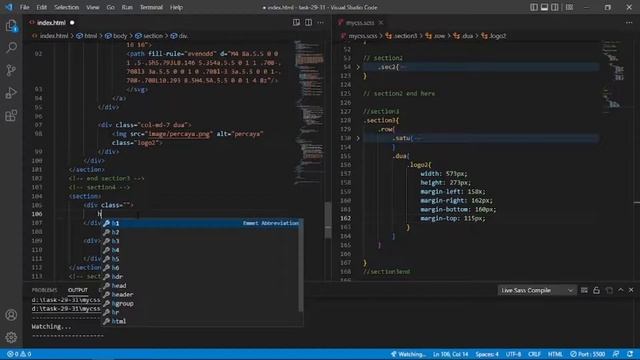640x360 pixels.
Task: Switch to mycss.scss editor tab
Action: click(x=360, y=22)
